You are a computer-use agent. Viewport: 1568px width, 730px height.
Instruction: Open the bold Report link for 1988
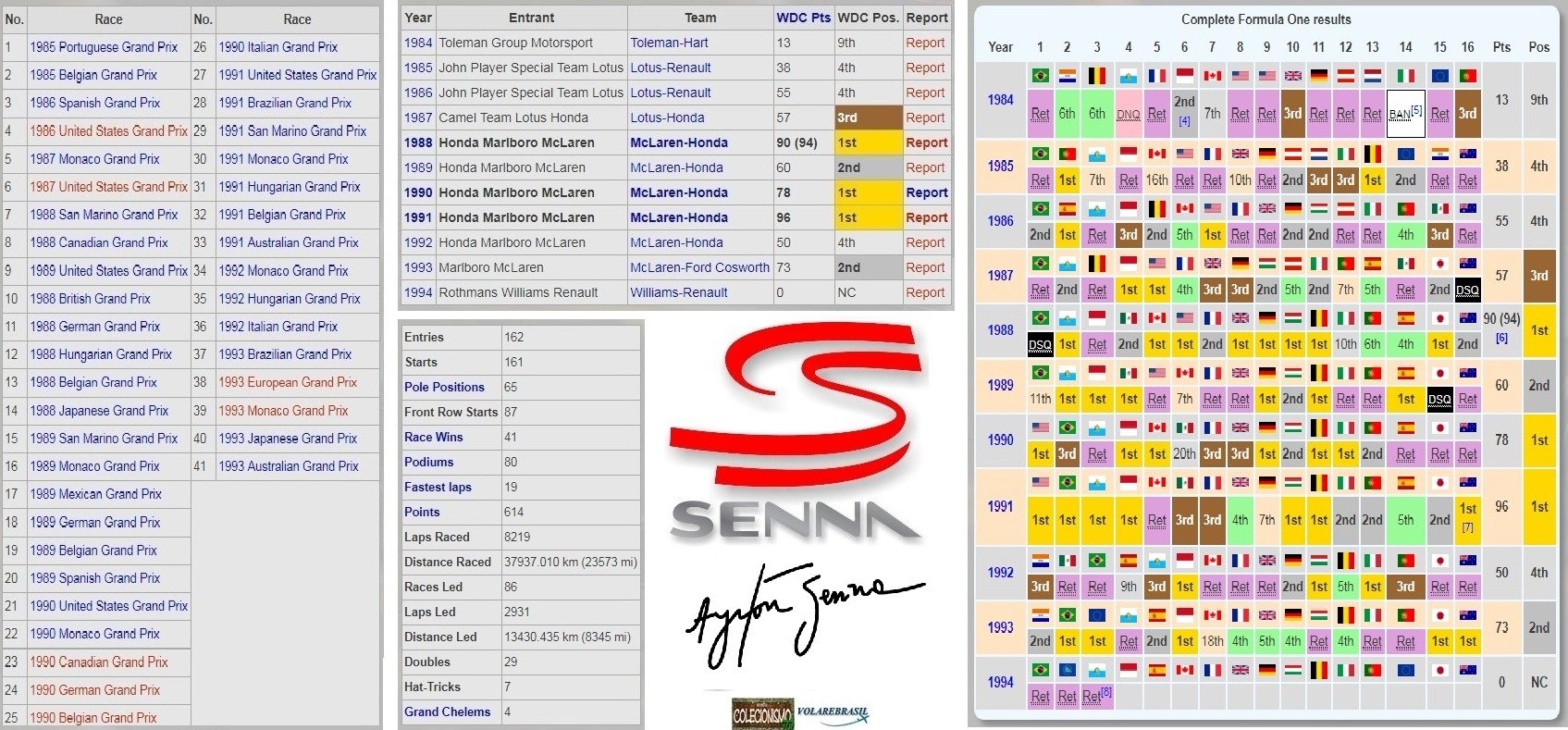[927, 142]
